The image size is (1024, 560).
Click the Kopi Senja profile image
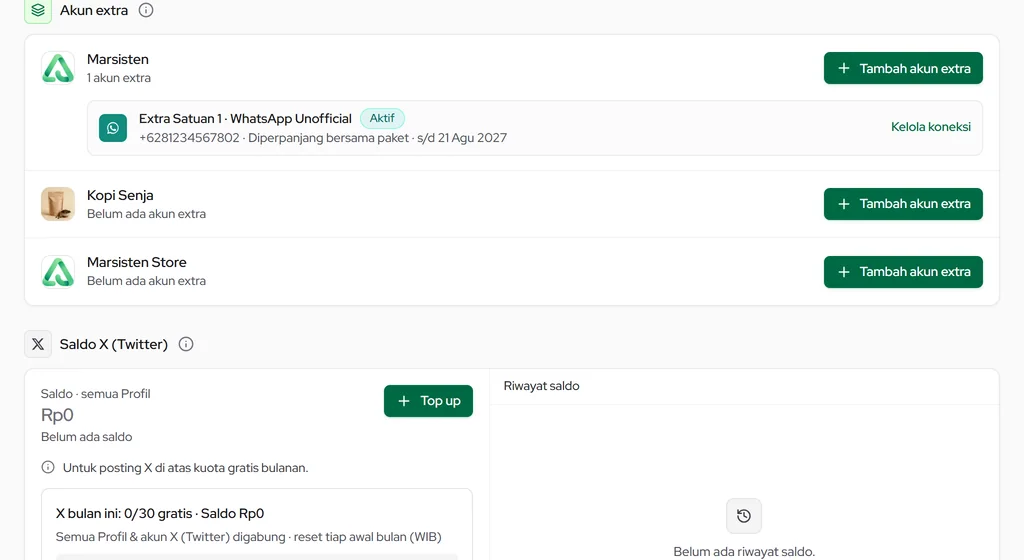pos(58,204)
